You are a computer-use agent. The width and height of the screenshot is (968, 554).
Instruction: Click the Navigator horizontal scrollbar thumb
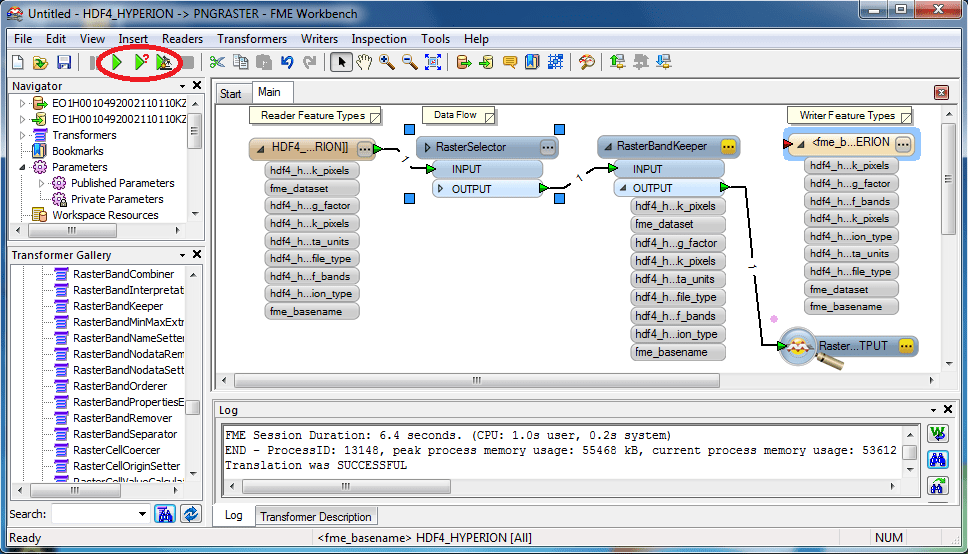(72, 230)
